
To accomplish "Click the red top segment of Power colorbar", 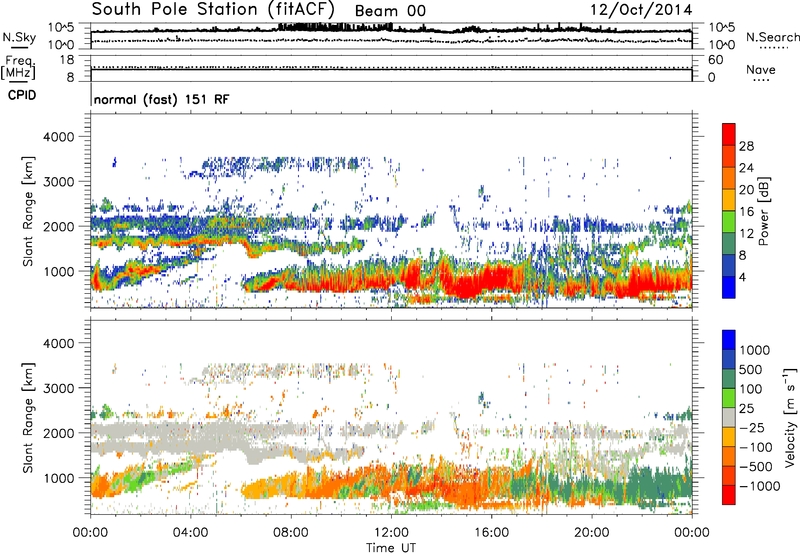I will click(729, 134).
